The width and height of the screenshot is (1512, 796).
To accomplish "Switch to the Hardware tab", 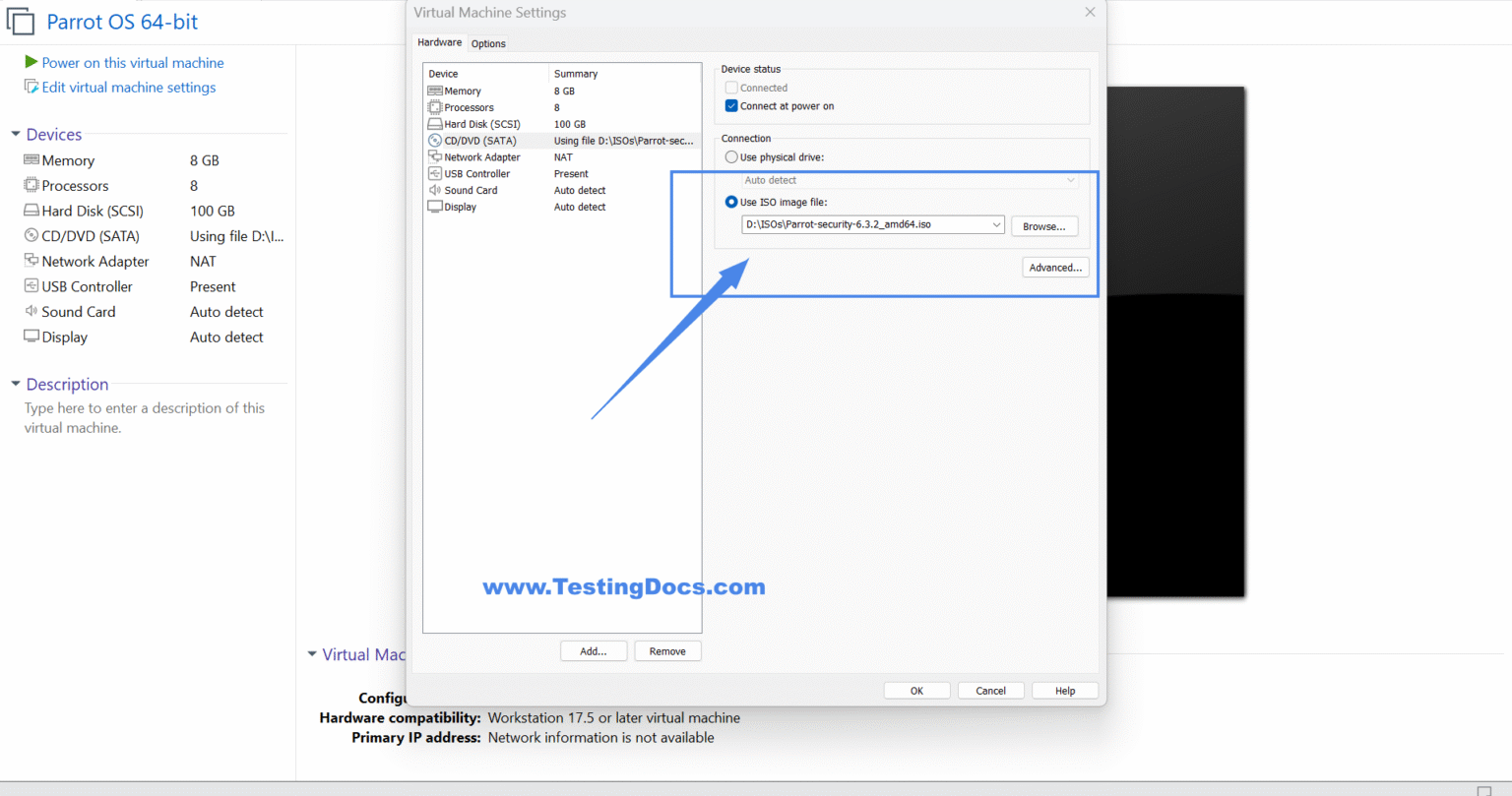I will pos(439,42).
